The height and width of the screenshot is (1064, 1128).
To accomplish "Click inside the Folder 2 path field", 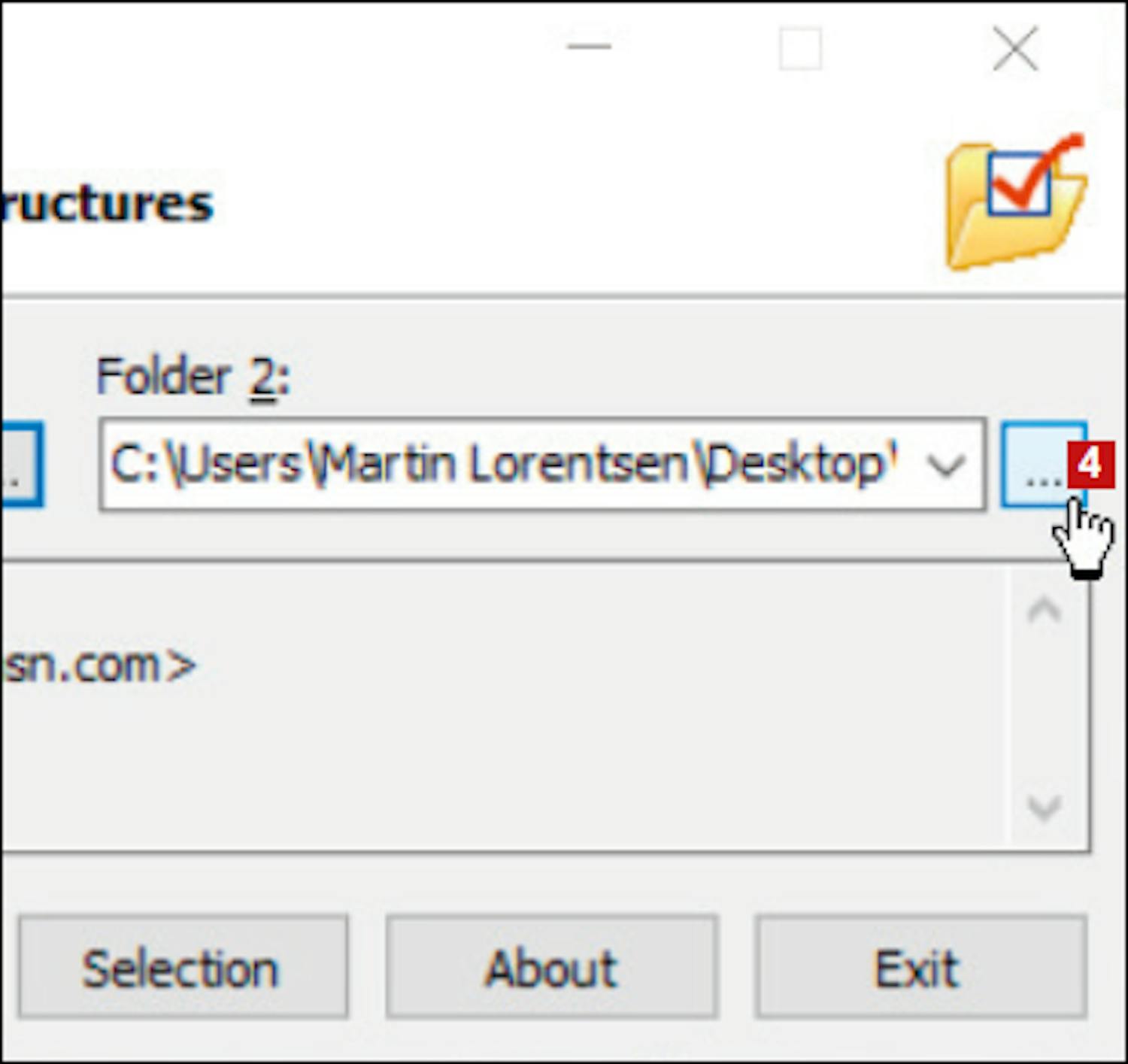I will (511, 465).
